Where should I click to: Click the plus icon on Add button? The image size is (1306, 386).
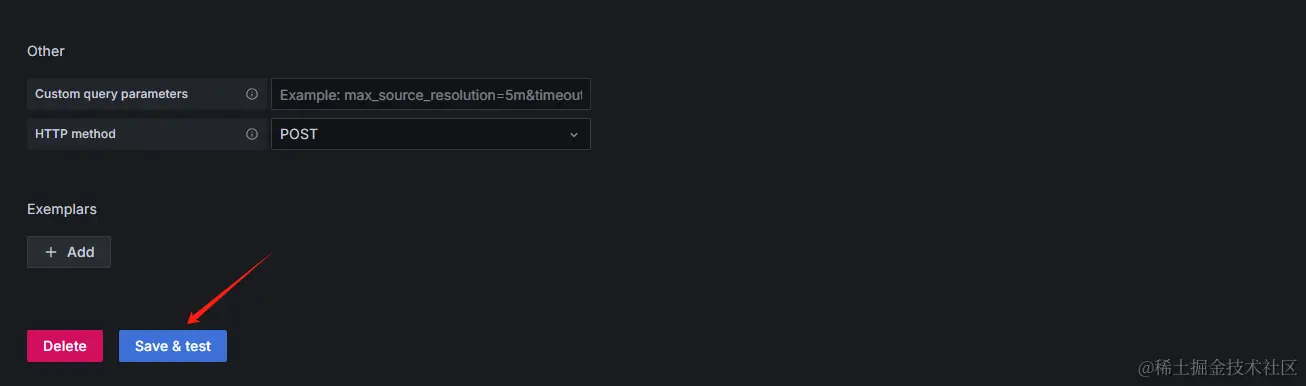click(51, 252)
